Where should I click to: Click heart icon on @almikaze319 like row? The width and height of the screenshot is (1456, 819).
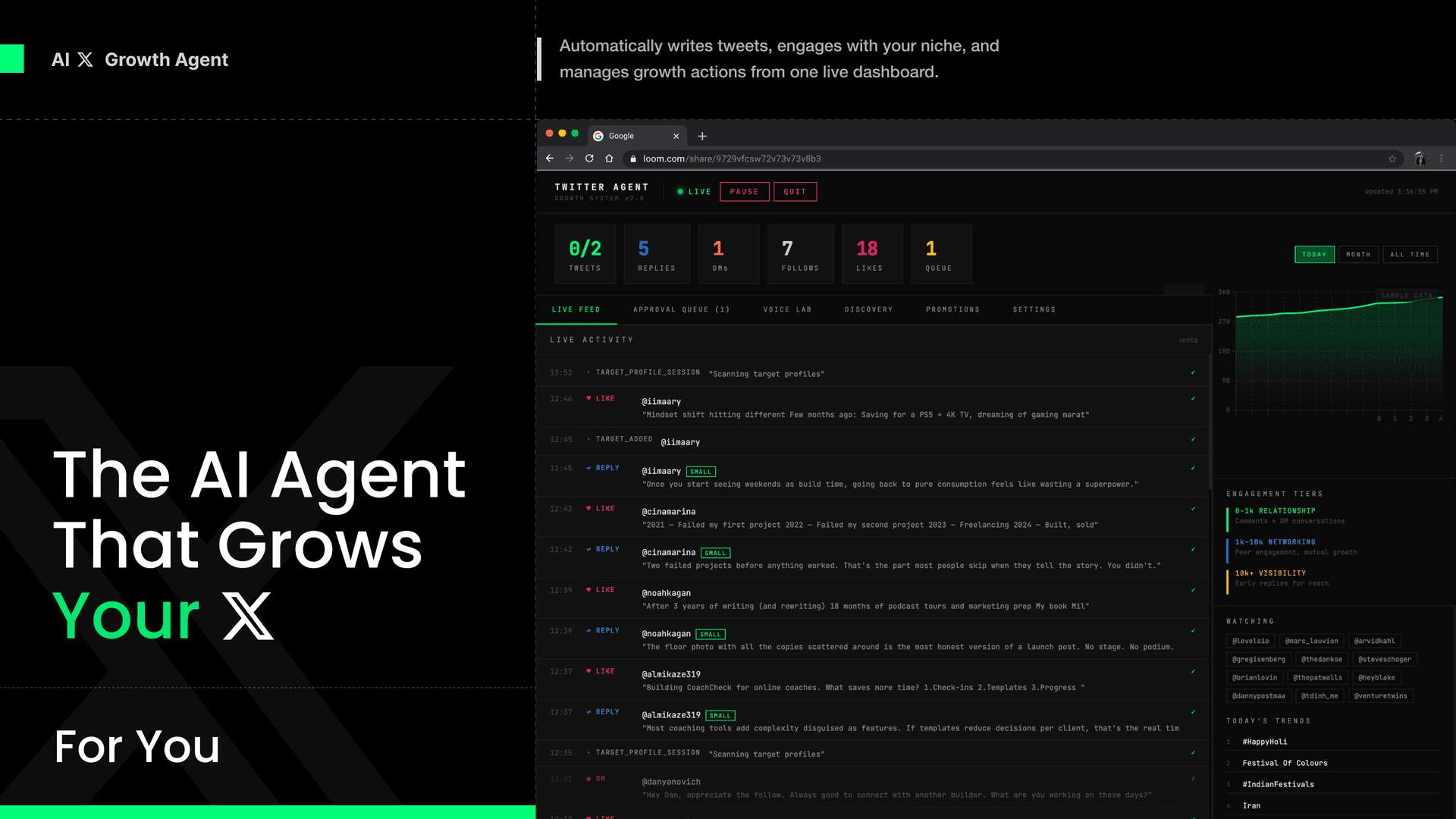(588, 671)
